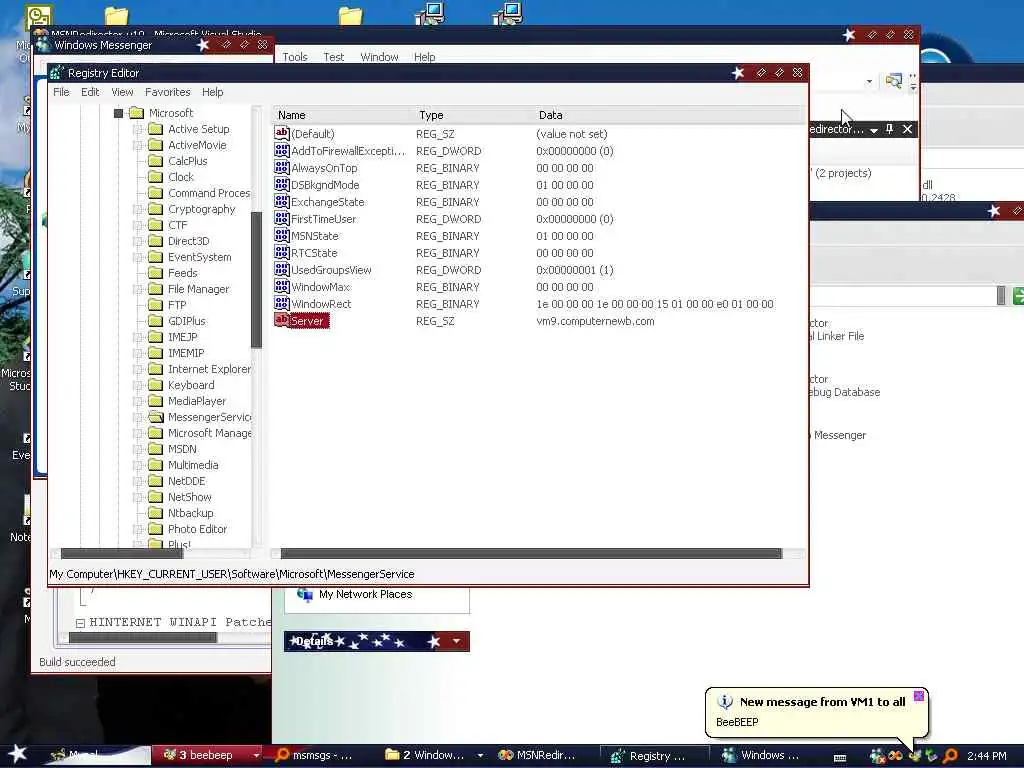Collapse the Details panel chevron
The width and height of the screenshot is (1024, 768).
(456, 641)
